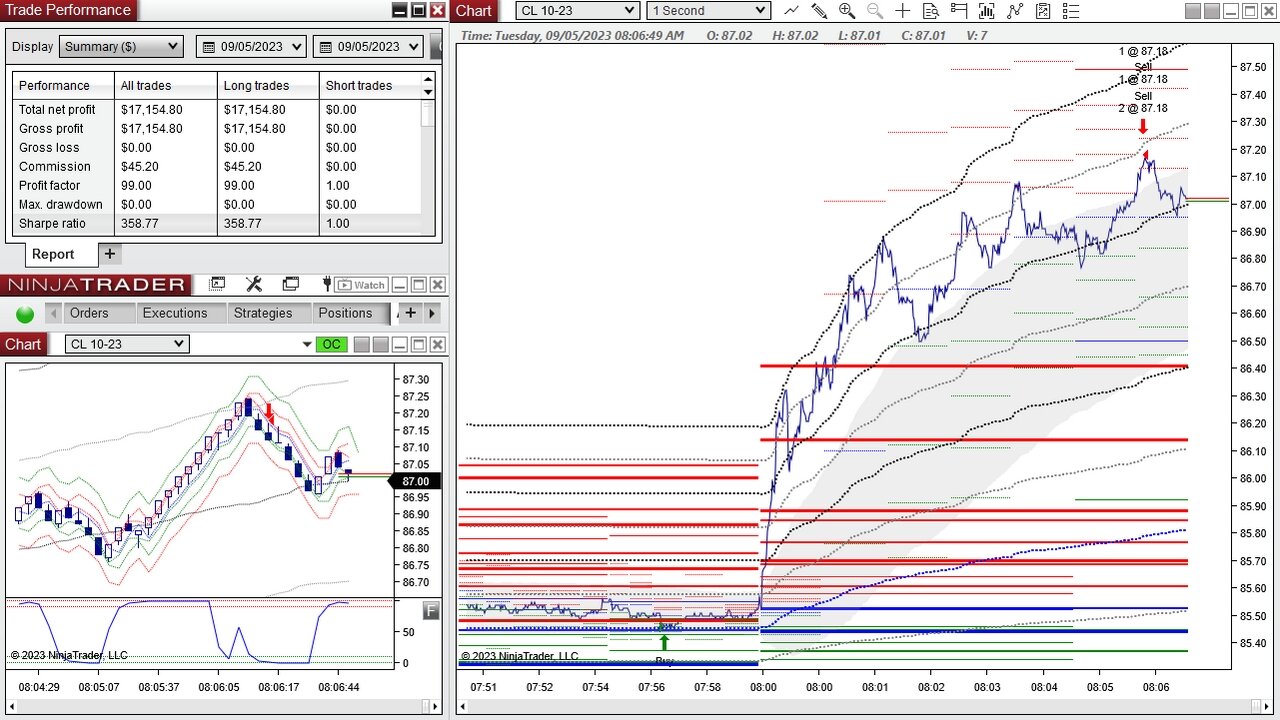Open chart Bars style icon in toolbar
The height and width of the screenshot is (720, 1280).
coord(792,11)
